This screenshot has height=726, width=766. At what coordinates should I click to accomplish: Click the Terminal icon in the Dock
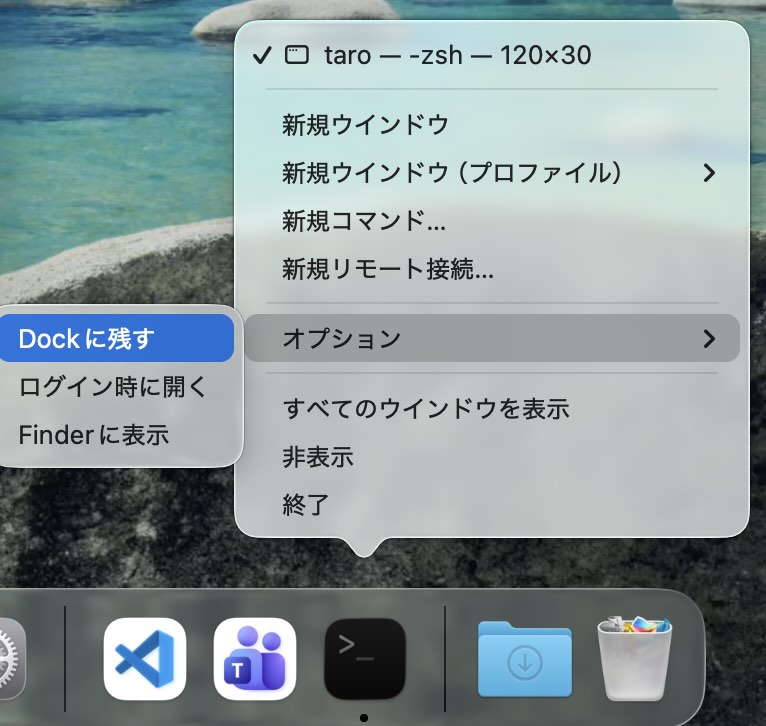pos(365,659)
